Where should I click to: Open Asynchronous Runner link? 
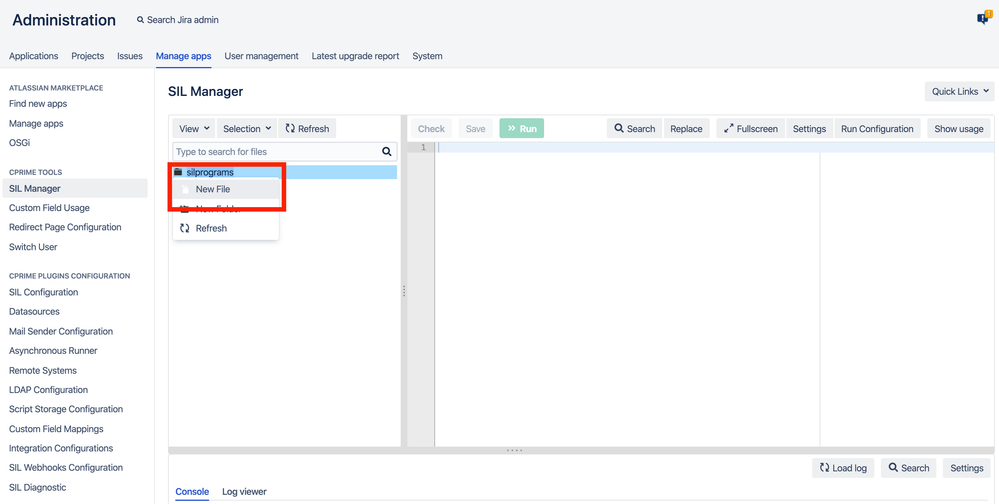click(54, 350)
